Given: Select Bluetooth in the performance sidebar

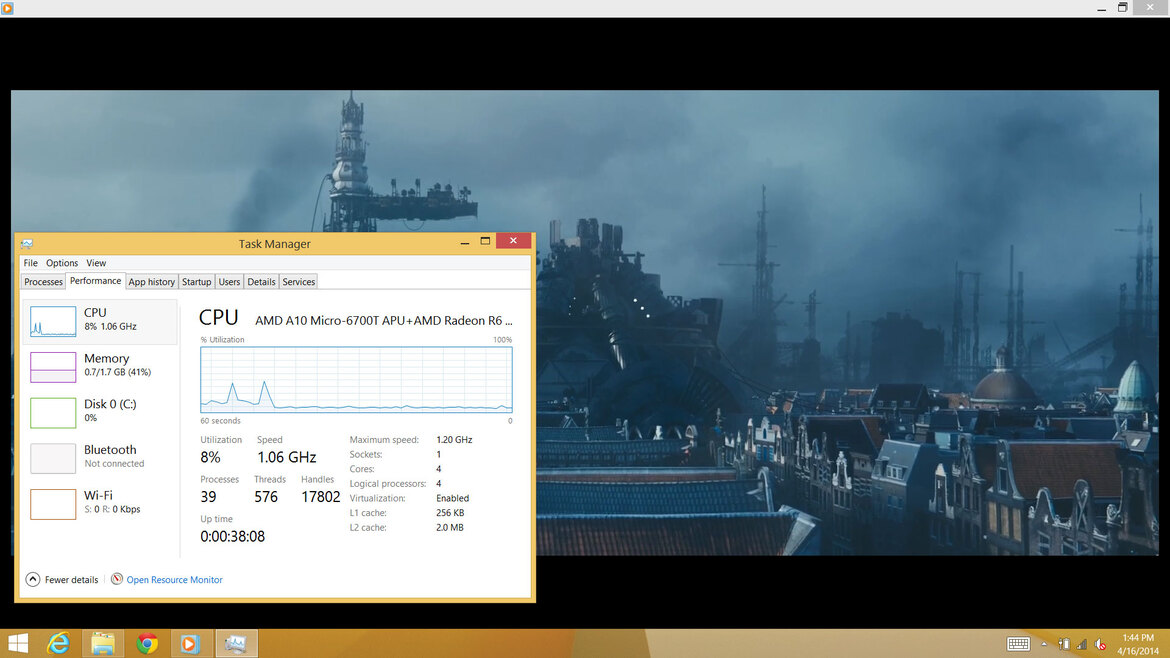Looking at the screenshot, I should pyautogui.click(x=100, y=458).
